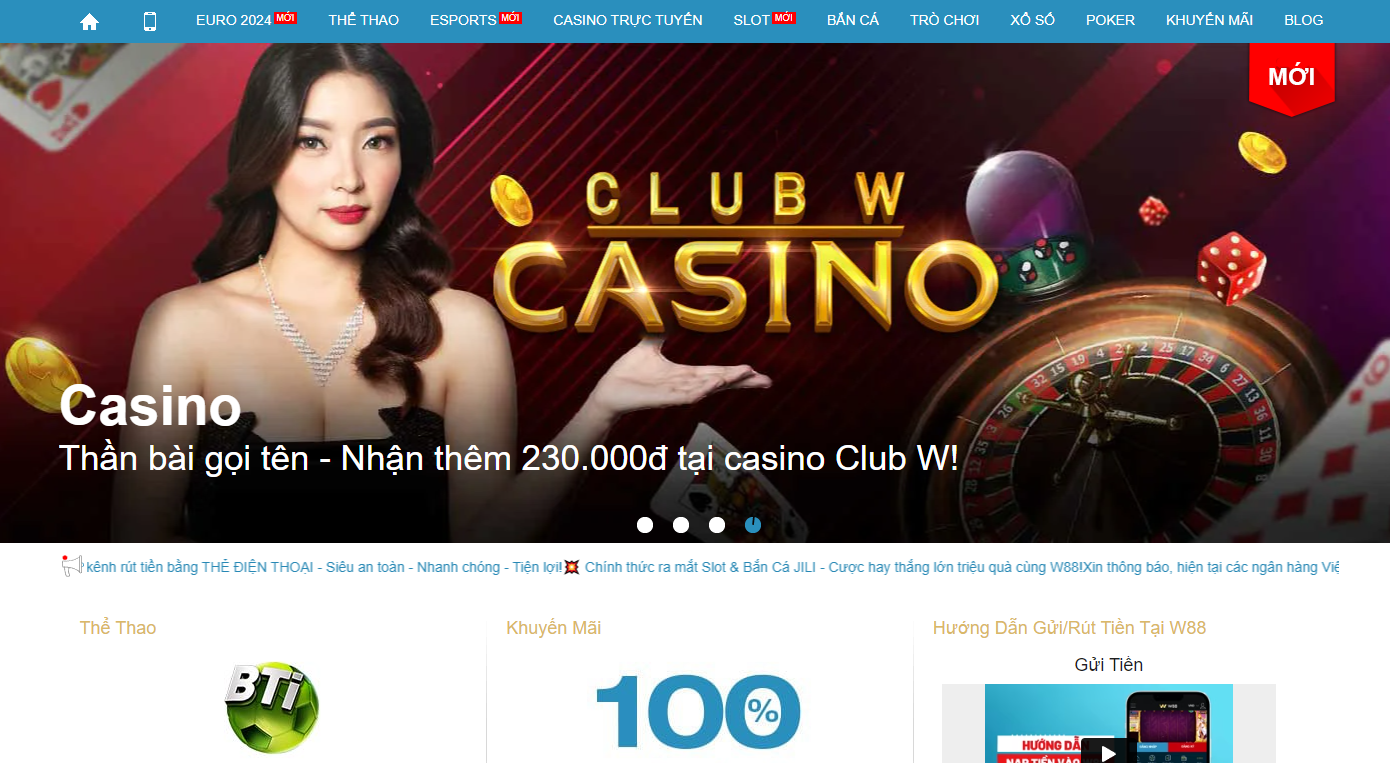This screenshot has width=1390, height=763.
Task: Open the EURO 2024 menu
Action: (246, 20)
